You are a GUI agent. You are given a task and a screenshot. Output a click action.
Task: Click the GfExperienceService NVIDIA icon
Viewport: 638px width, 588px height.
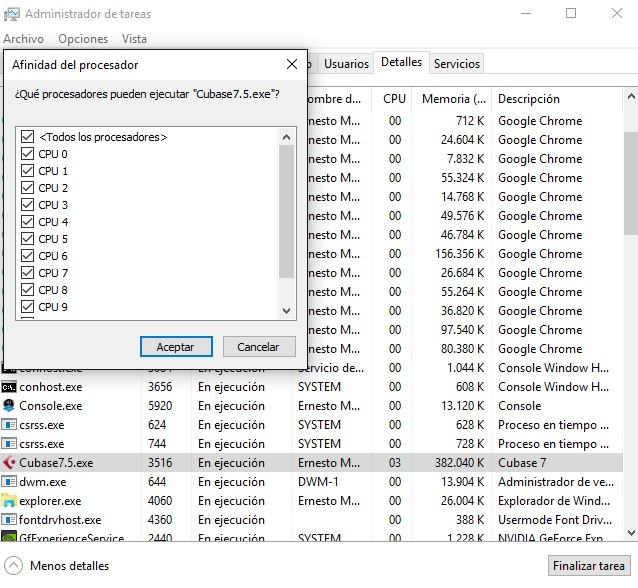pos(9,539)
